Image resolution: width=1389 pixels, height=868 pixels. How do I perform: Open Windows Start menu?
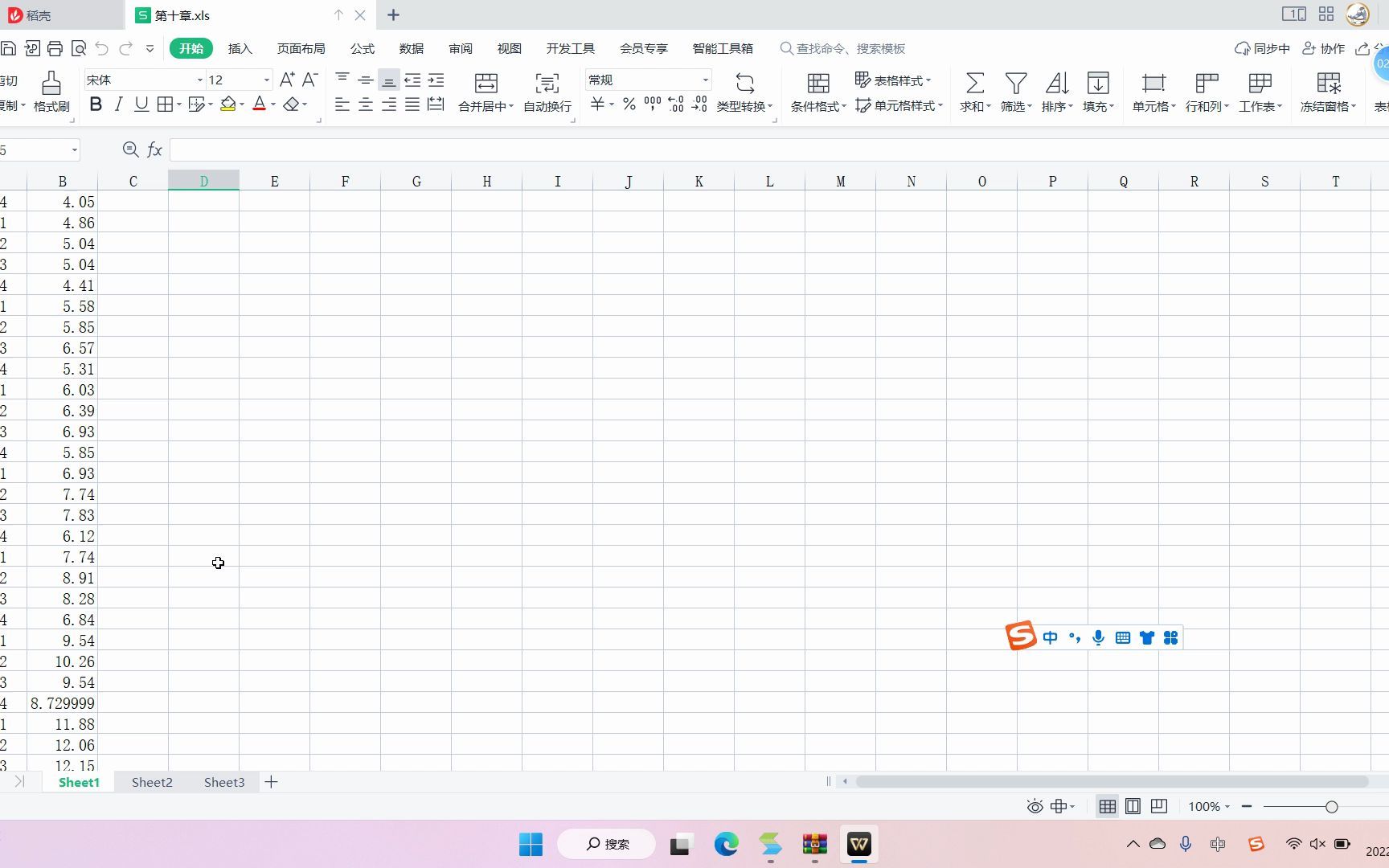pos(531,844)
